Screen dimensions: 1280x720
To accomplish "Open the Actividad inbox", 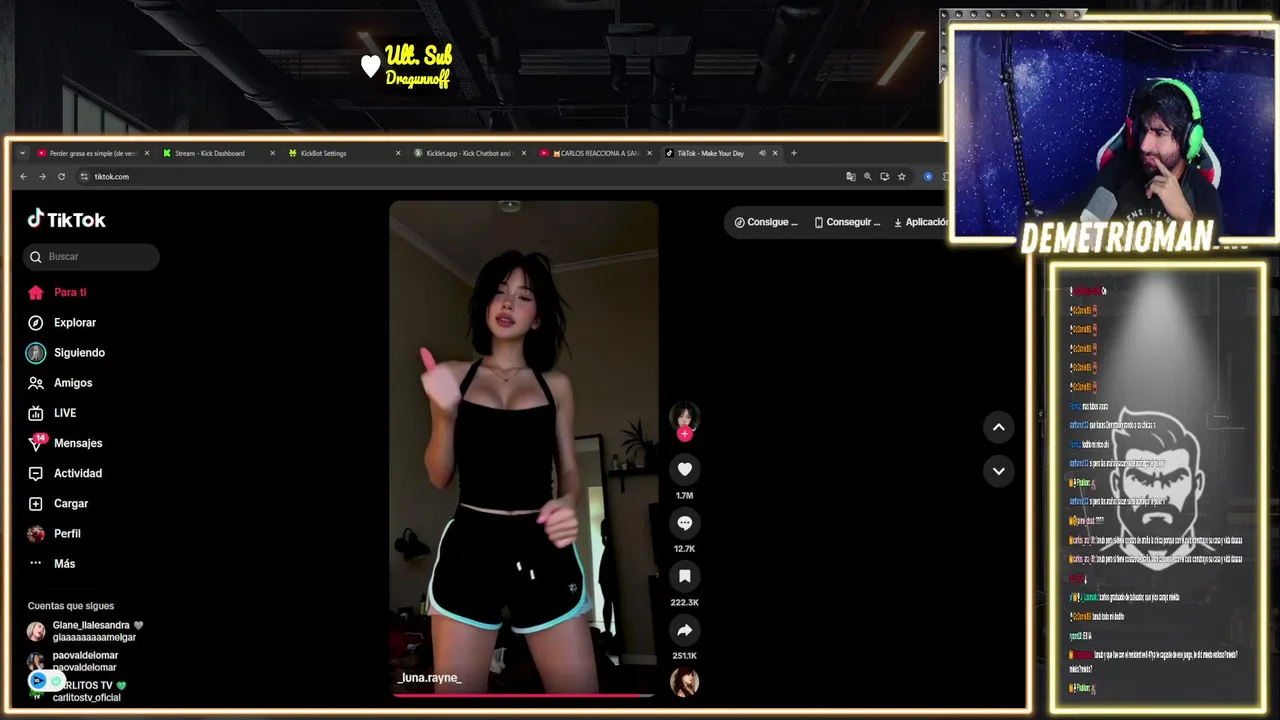I will click(65, 473).
